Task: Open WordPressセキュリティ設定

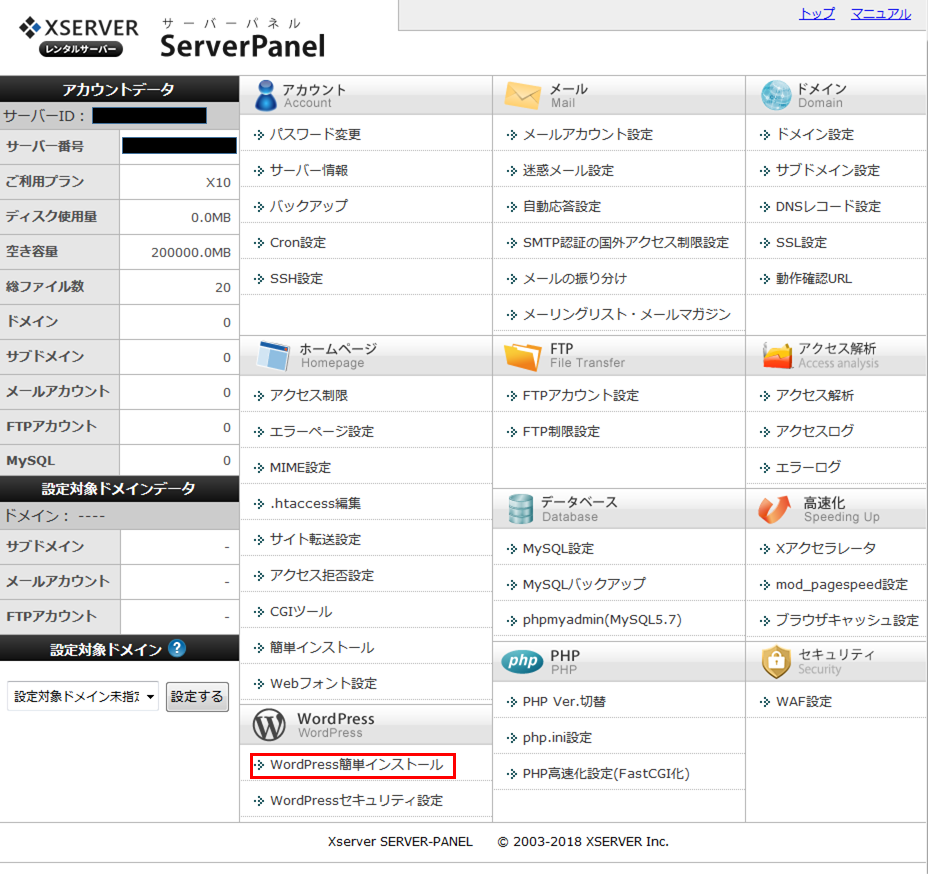Action: tap(356, 801)
